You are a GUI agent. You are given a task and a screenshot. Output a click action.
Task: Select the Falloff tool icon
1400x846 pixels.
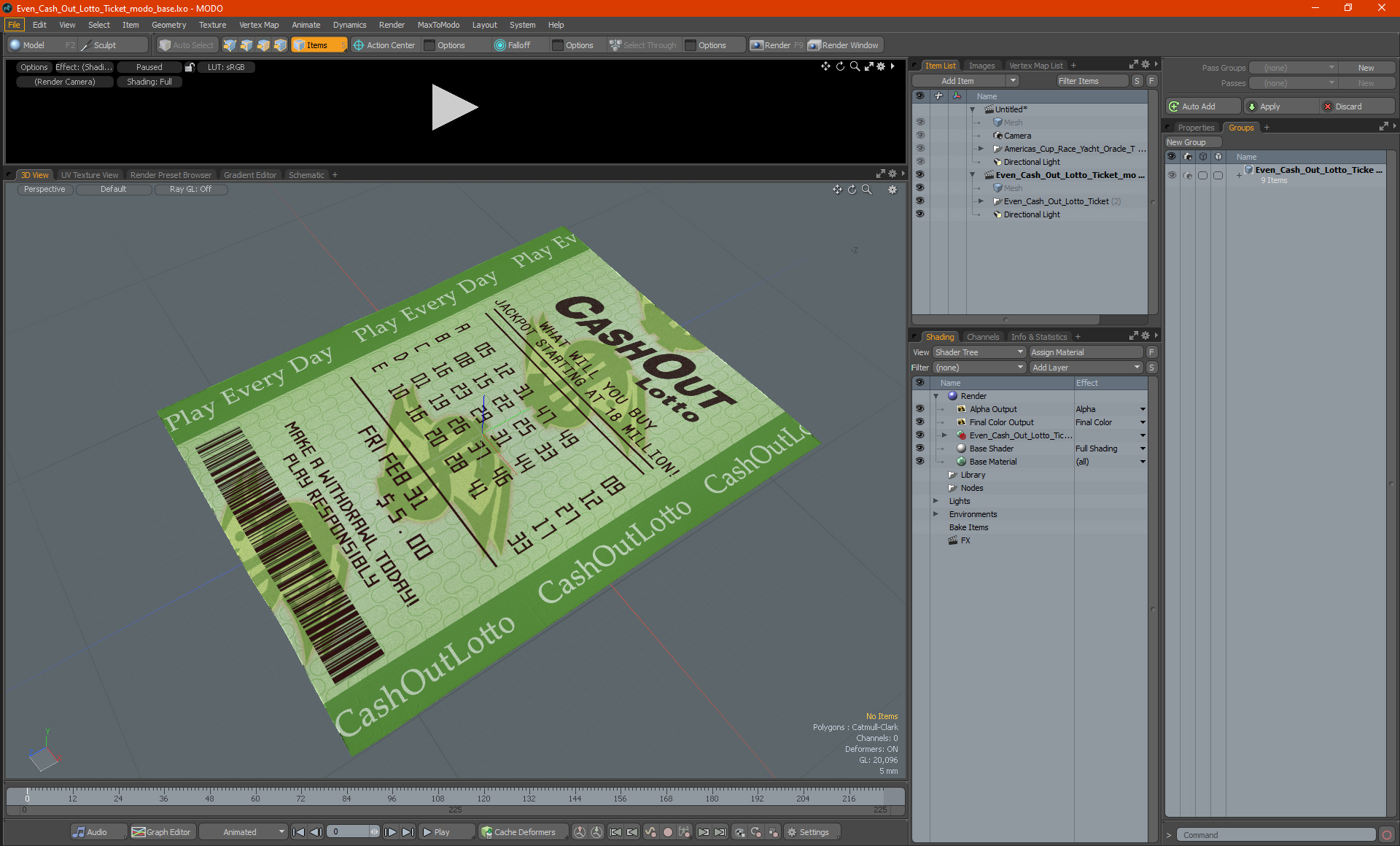pyautogui.click(x=499, y=45)
